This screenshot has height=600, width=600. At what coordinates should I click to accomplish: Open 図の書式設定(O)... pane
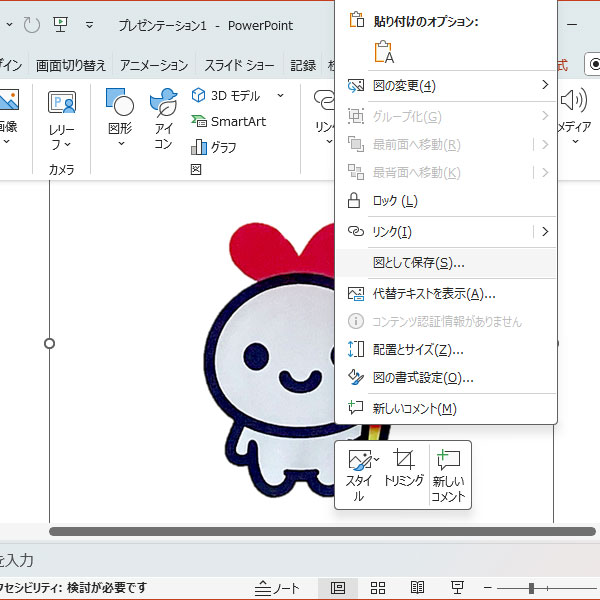click(x=446, y=378)
